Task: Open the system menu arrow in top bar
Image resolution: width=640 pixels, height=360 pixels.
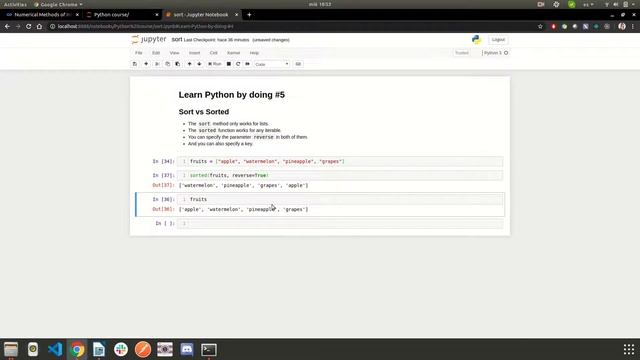Action: pos(634,4)
